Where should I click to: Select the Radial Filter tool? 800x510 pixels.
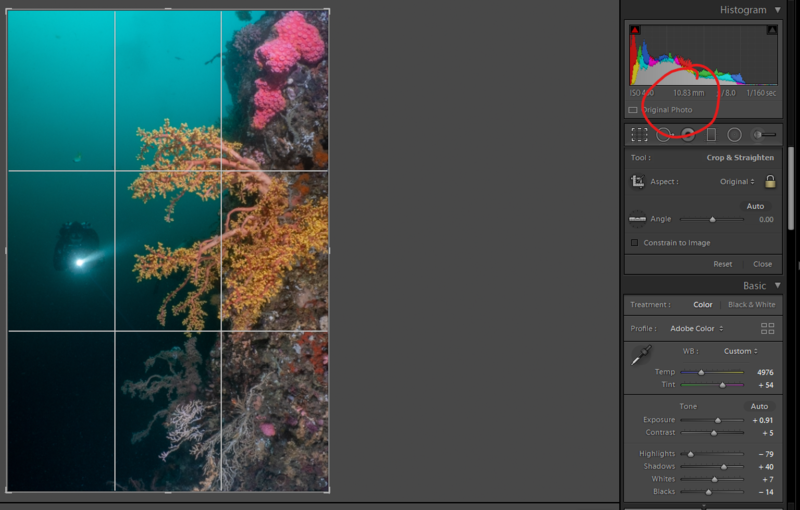coord(734,134)
